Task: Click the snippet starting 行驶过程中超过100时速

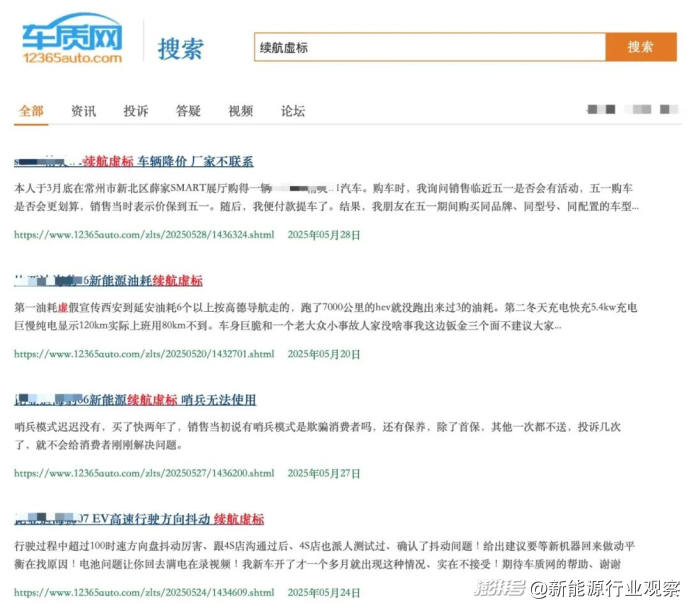Action: pos(324,555)
